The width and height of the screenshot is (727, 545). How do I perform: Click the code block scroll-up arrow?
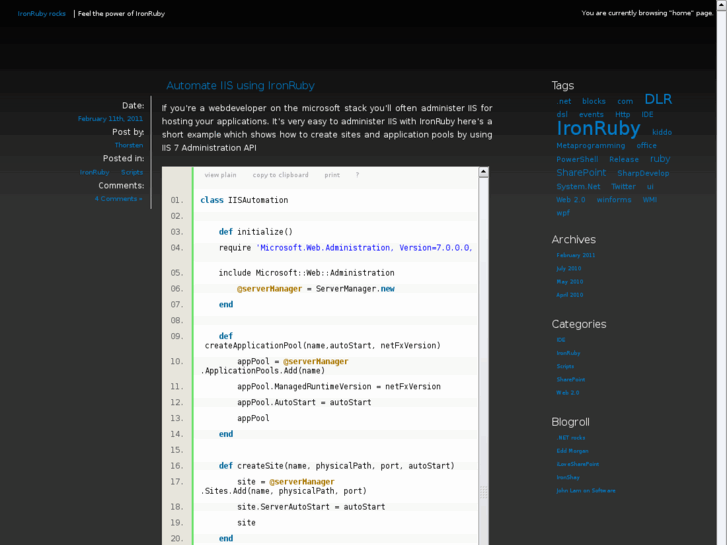[484, 173]
